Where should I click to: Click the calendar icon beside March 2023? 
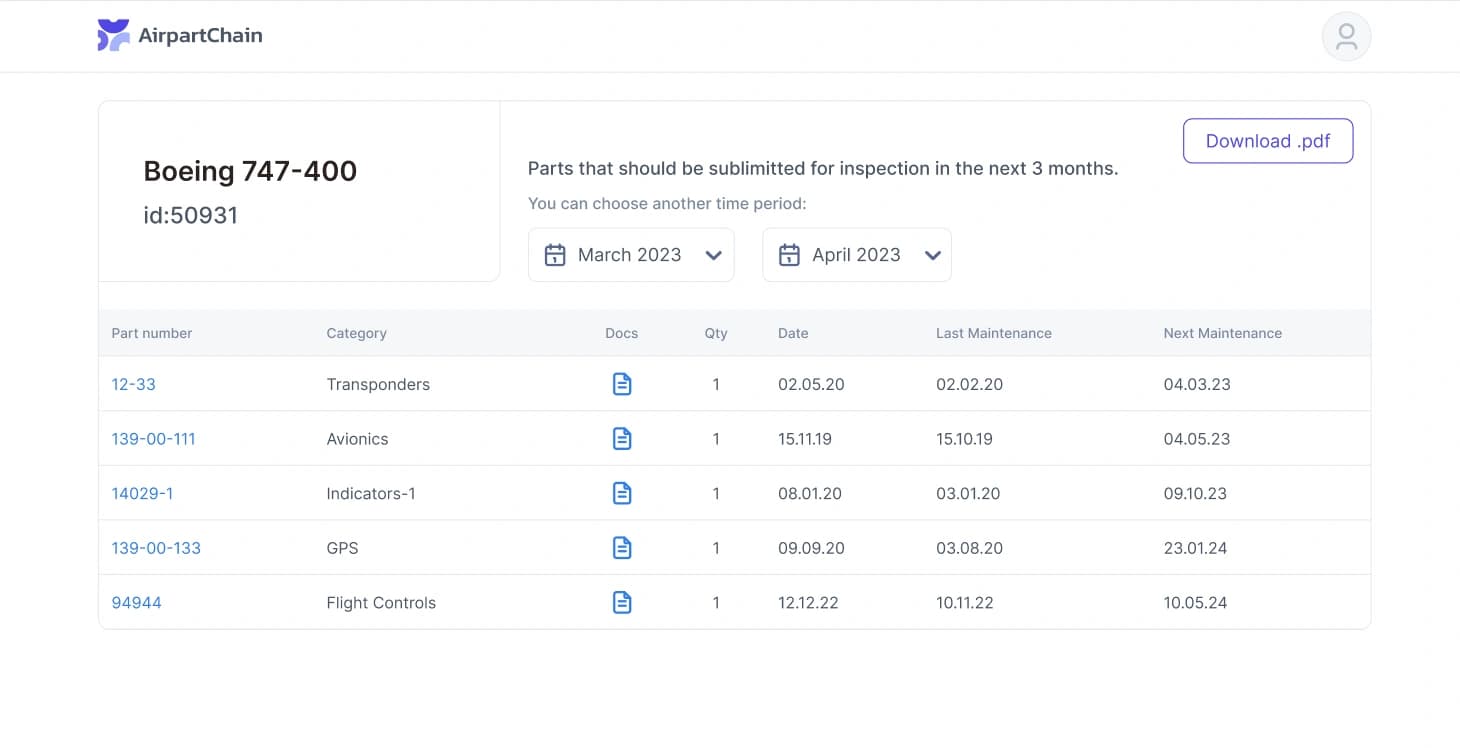pos(555,255)
